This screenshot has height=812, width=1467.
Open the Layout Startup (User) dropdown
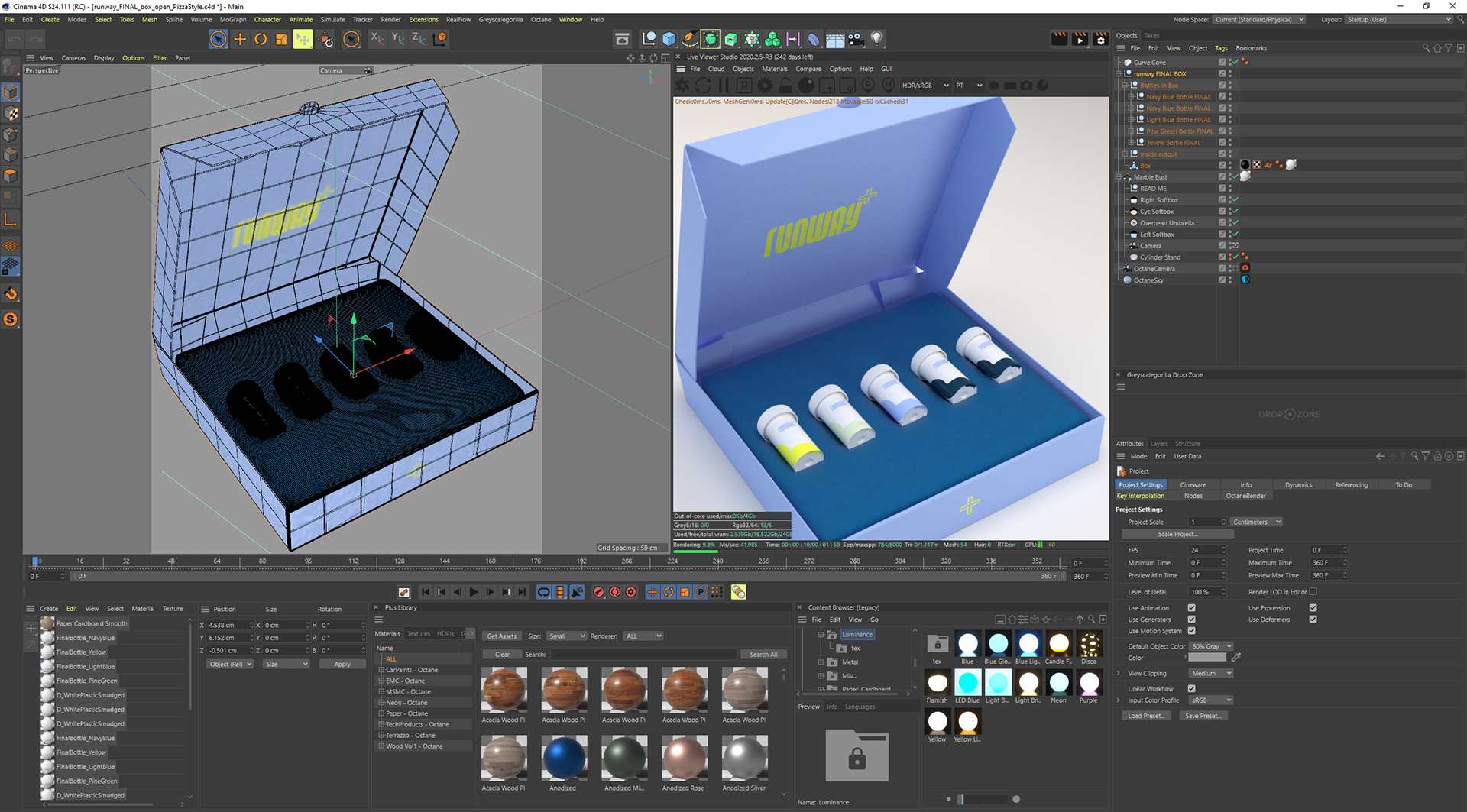[x=1398, y=19]
